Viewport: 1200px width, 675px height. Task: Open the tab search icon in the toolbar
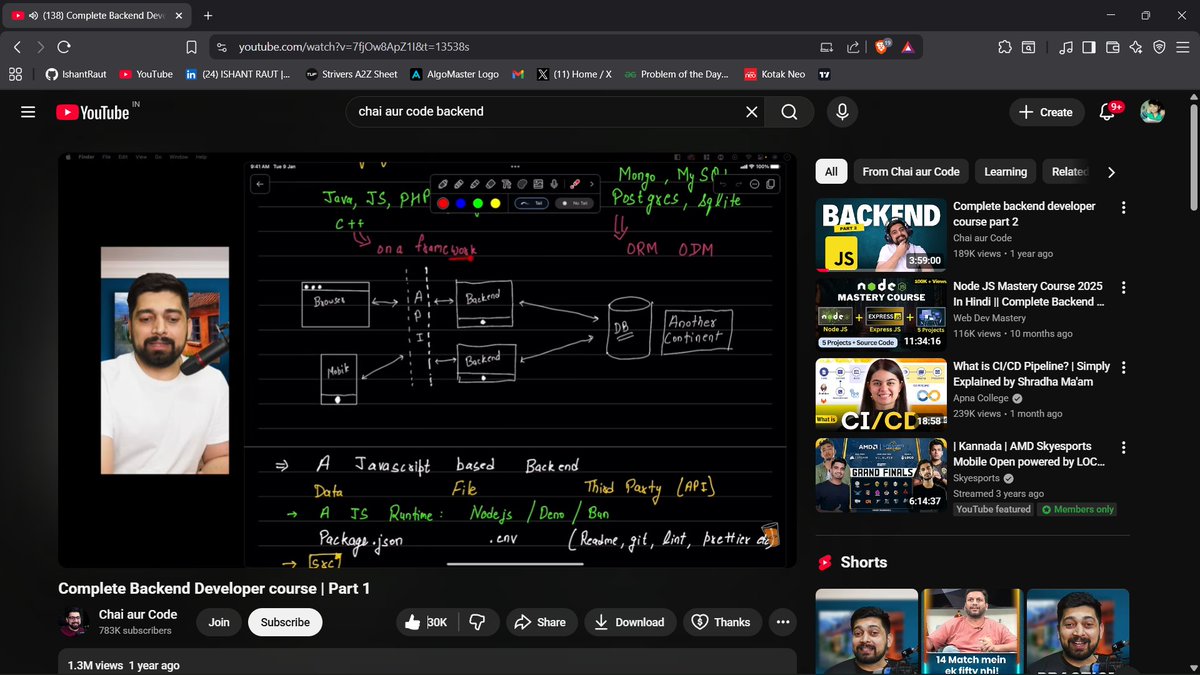1029,47
